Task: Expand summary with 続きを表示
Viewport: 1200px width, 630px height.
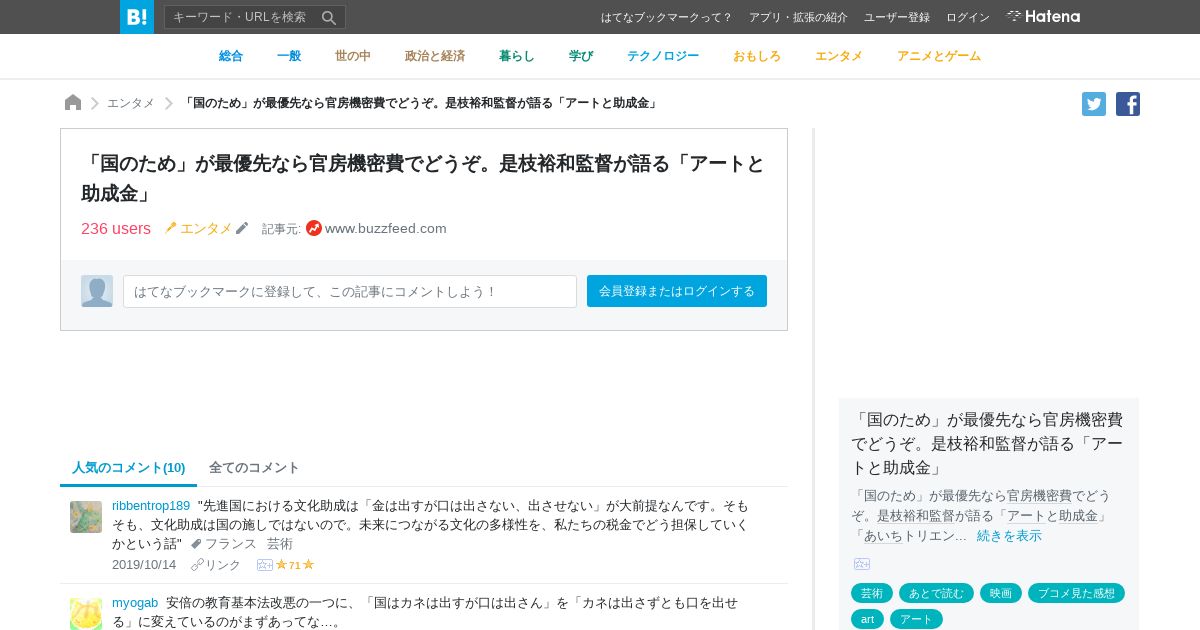Action: [1009, 536]
